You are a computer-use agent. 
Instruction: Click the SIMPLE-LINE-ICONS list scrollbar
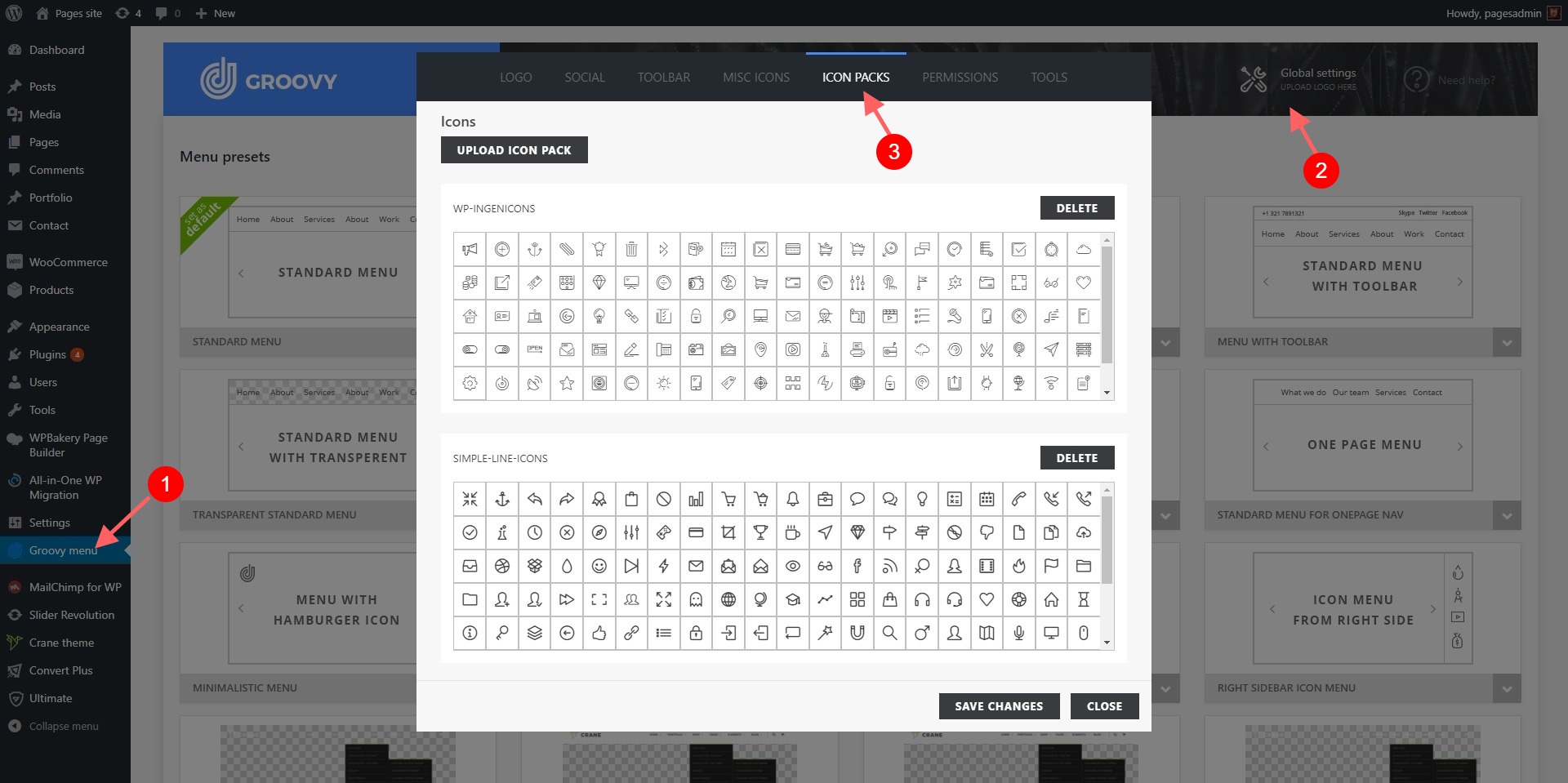click(x=1107, y=541)
